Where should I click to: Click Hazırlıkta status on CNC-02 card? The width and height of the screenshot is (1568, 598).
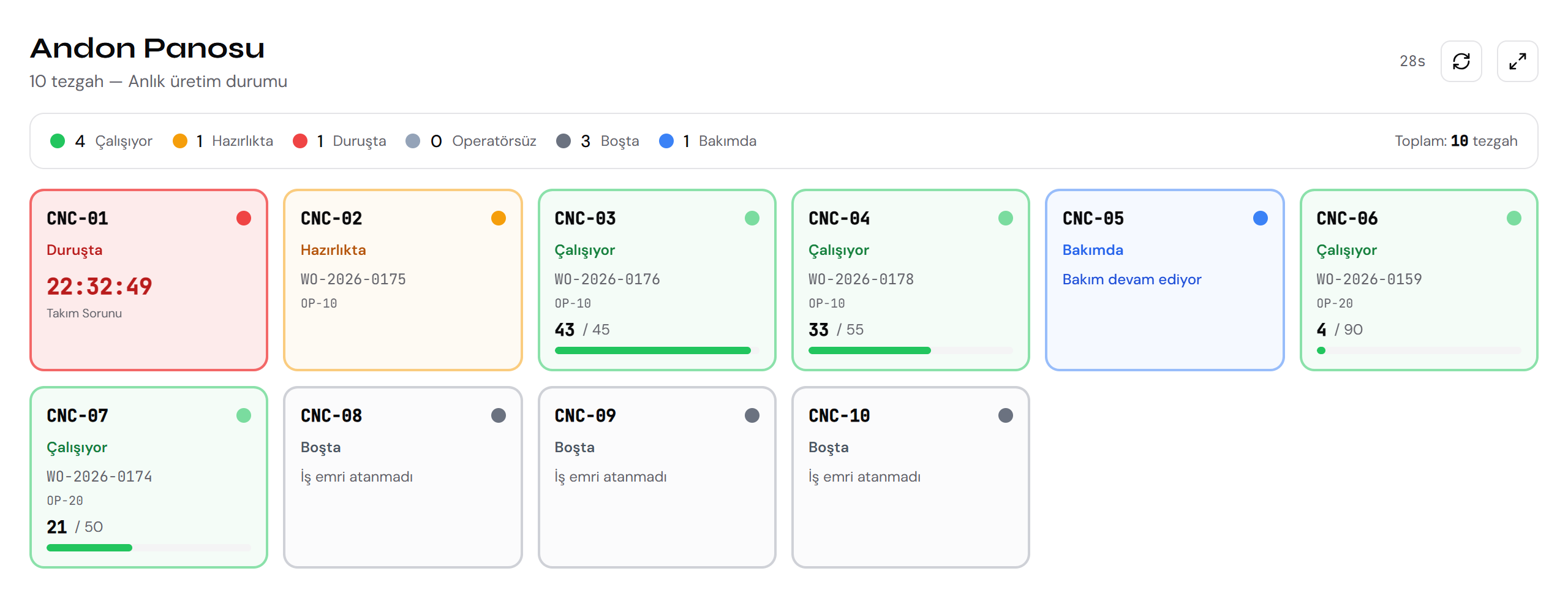click(x=333, y=250)
